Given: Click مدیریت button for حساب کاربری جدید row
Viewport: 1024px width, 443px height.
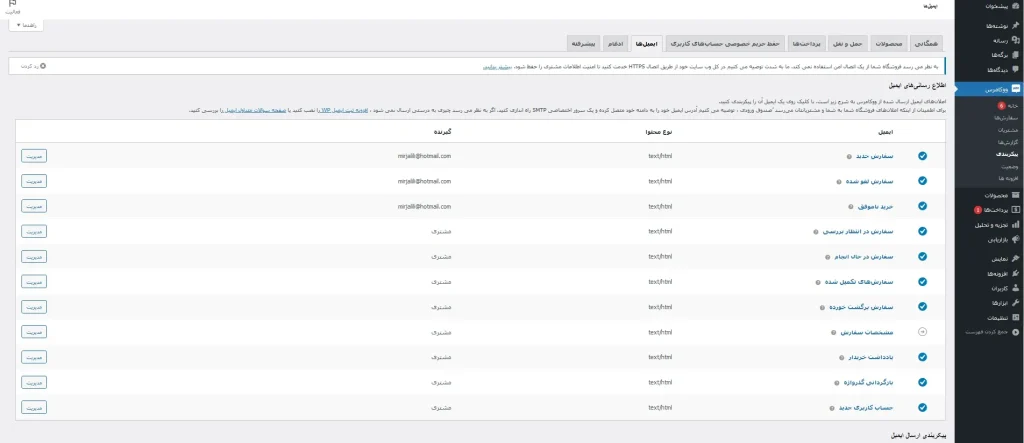Looking at the screenshot, I should (34, 406).
